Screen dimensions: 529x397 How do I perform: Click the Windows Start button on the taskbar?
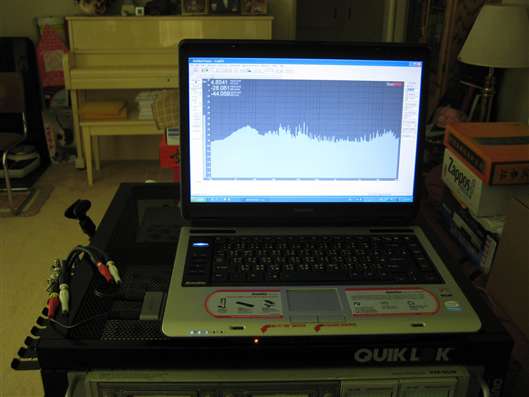click(x=199, y=199)
